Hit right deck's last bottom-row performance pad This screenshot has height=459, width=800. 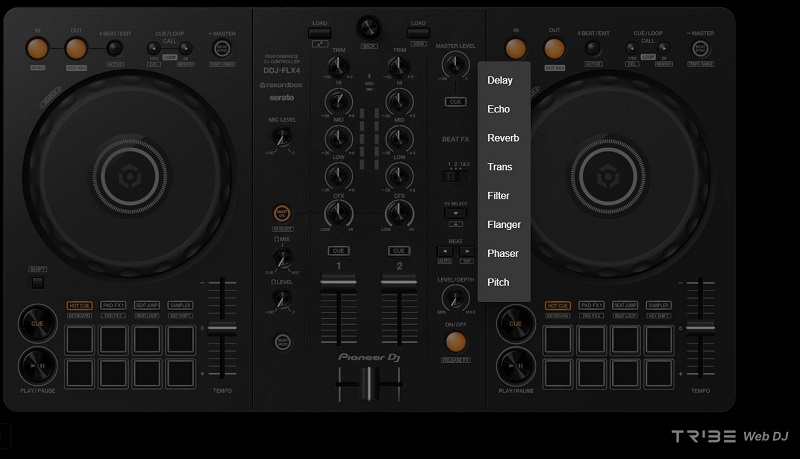[x=659, y=373]
